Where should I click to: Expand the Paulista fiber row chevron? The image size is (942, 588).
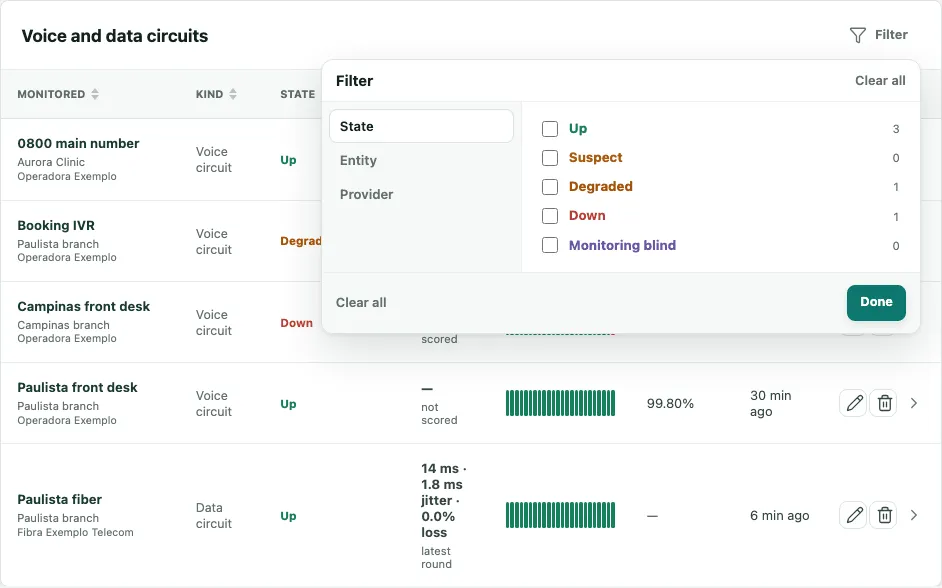click(x=914, y=515)
